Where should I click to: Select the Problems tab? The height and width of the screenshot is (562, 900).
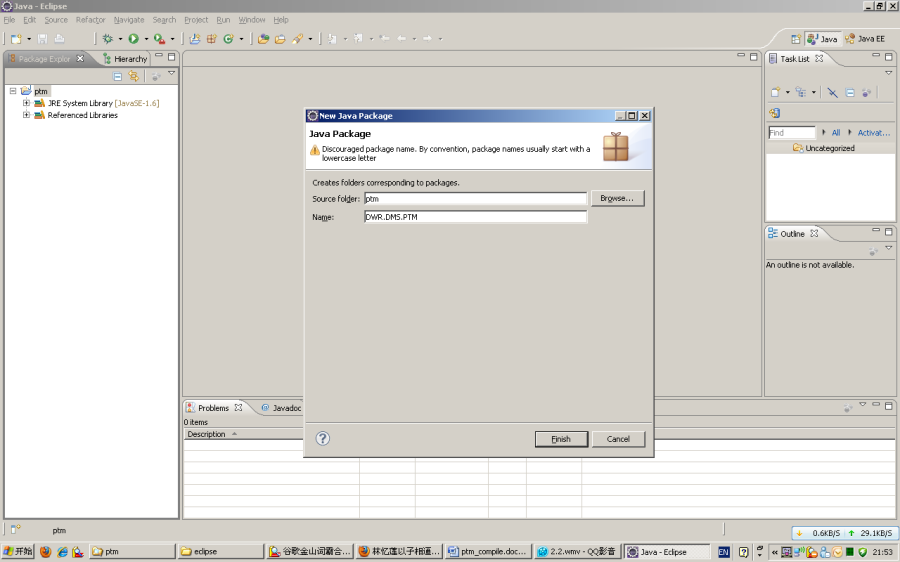[x=214, y=408]
